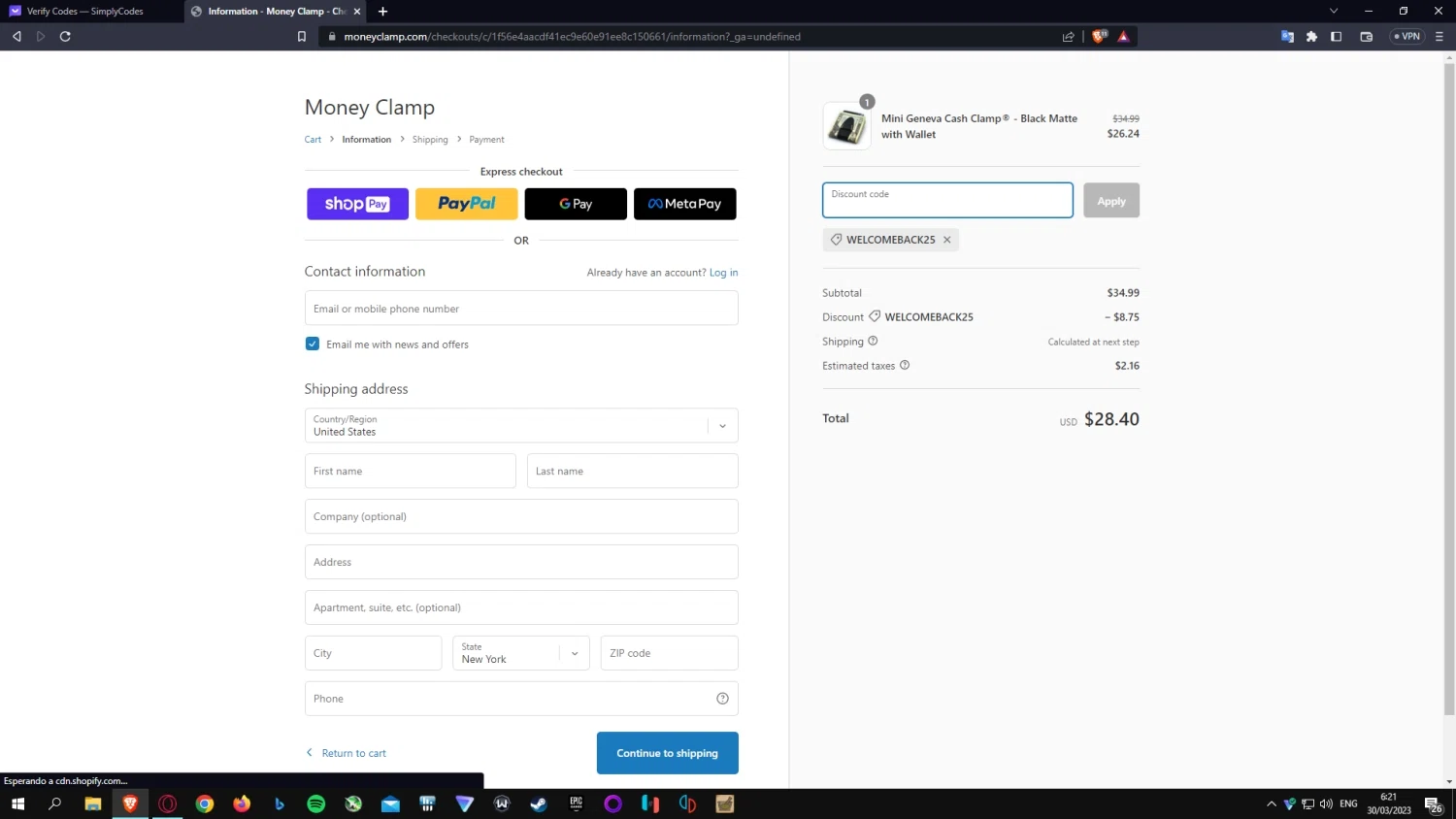The height and width of the screenshot is (819, 1456).
Task: Open the tab search chevron
Action: point(1334,11)
